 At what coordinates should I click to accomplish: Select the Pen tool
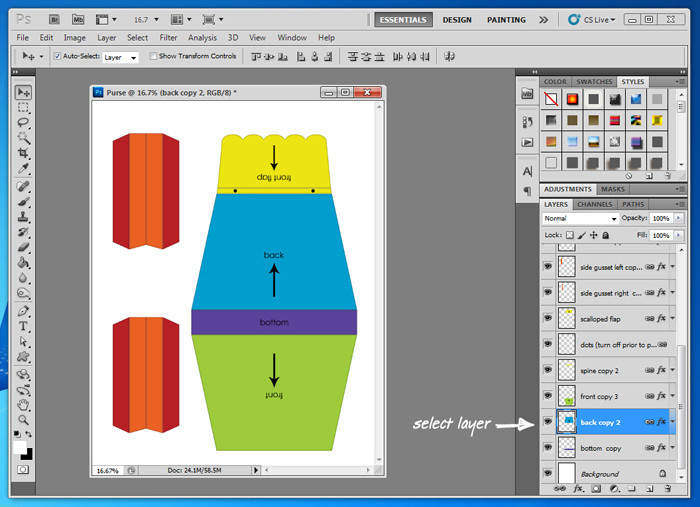pos(23,311)
